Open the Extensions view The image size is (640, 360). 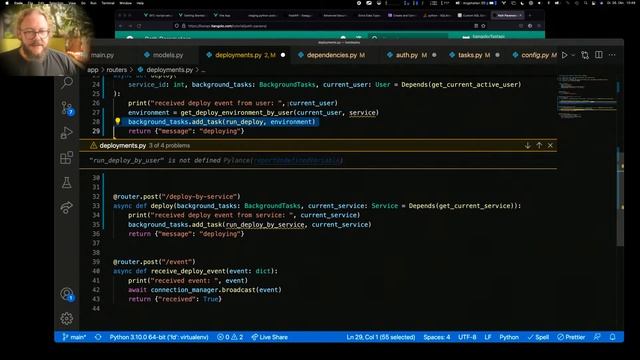(x=67, y=158)
